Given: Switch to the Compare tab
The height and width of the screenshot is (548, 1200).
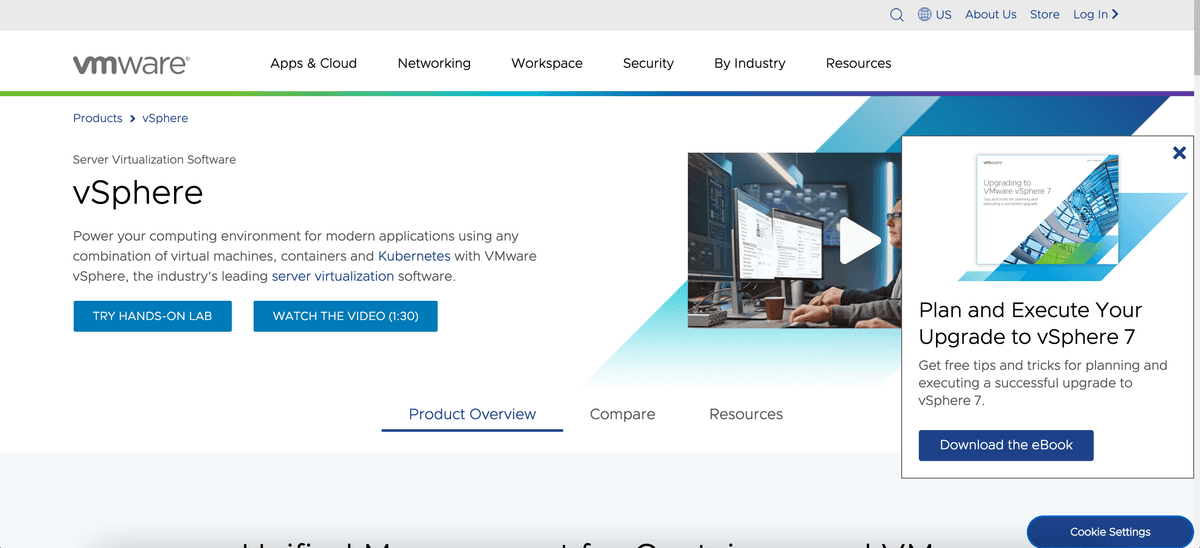Looking at the screenshot, I should point(622,414).
